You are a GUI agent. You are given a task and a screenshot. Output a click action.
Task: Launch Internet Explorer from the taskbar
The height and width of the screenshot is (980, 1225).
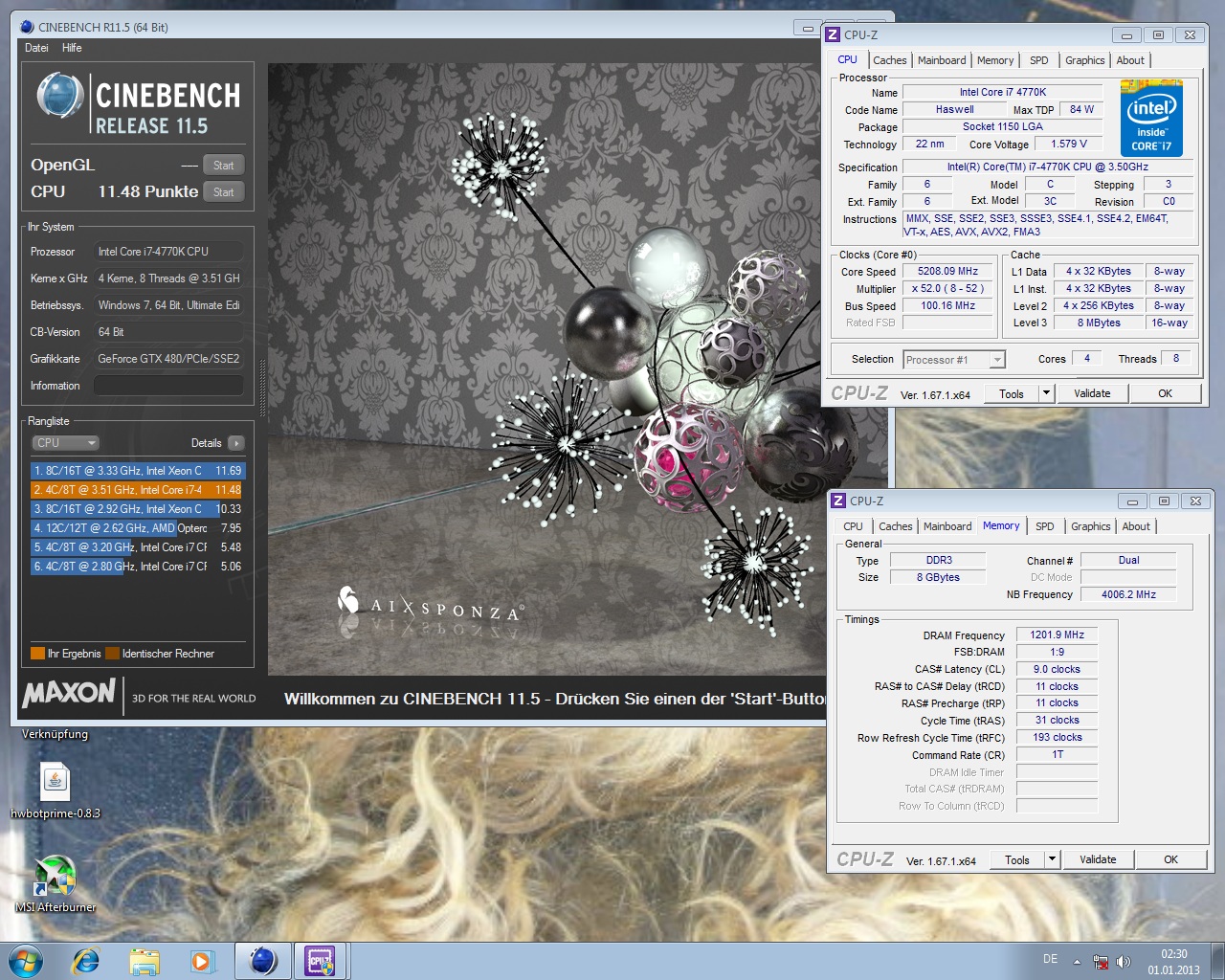click(86, 960)
